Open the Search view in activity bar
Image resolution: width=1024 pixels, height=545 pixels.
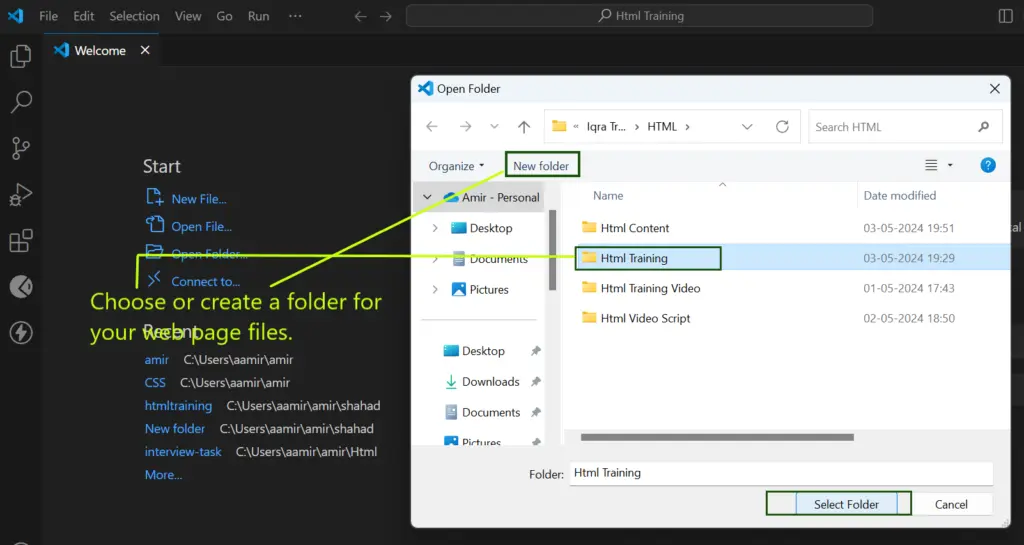point(21,102)
